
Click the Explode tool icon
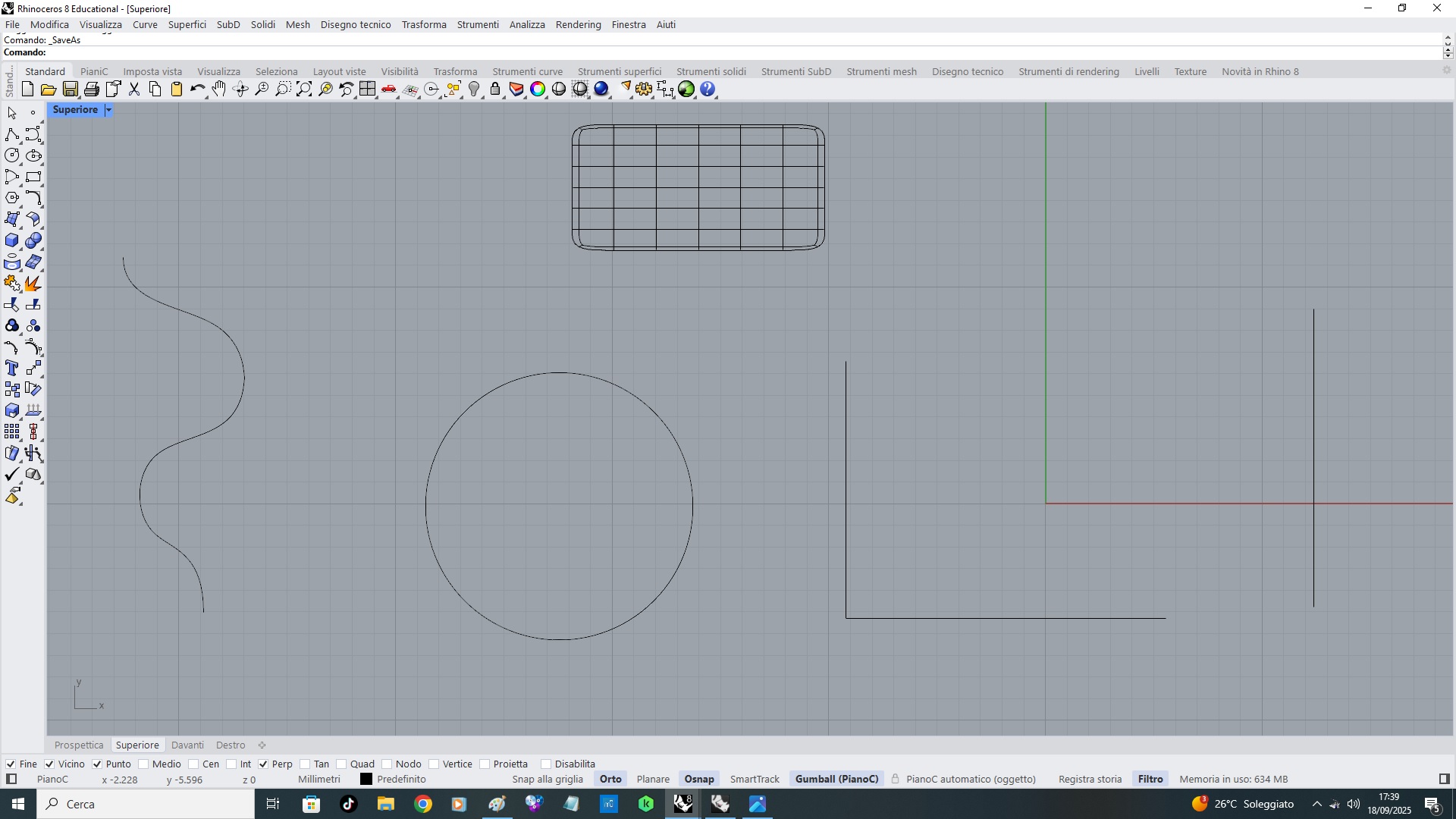click(x=33, y=284)
